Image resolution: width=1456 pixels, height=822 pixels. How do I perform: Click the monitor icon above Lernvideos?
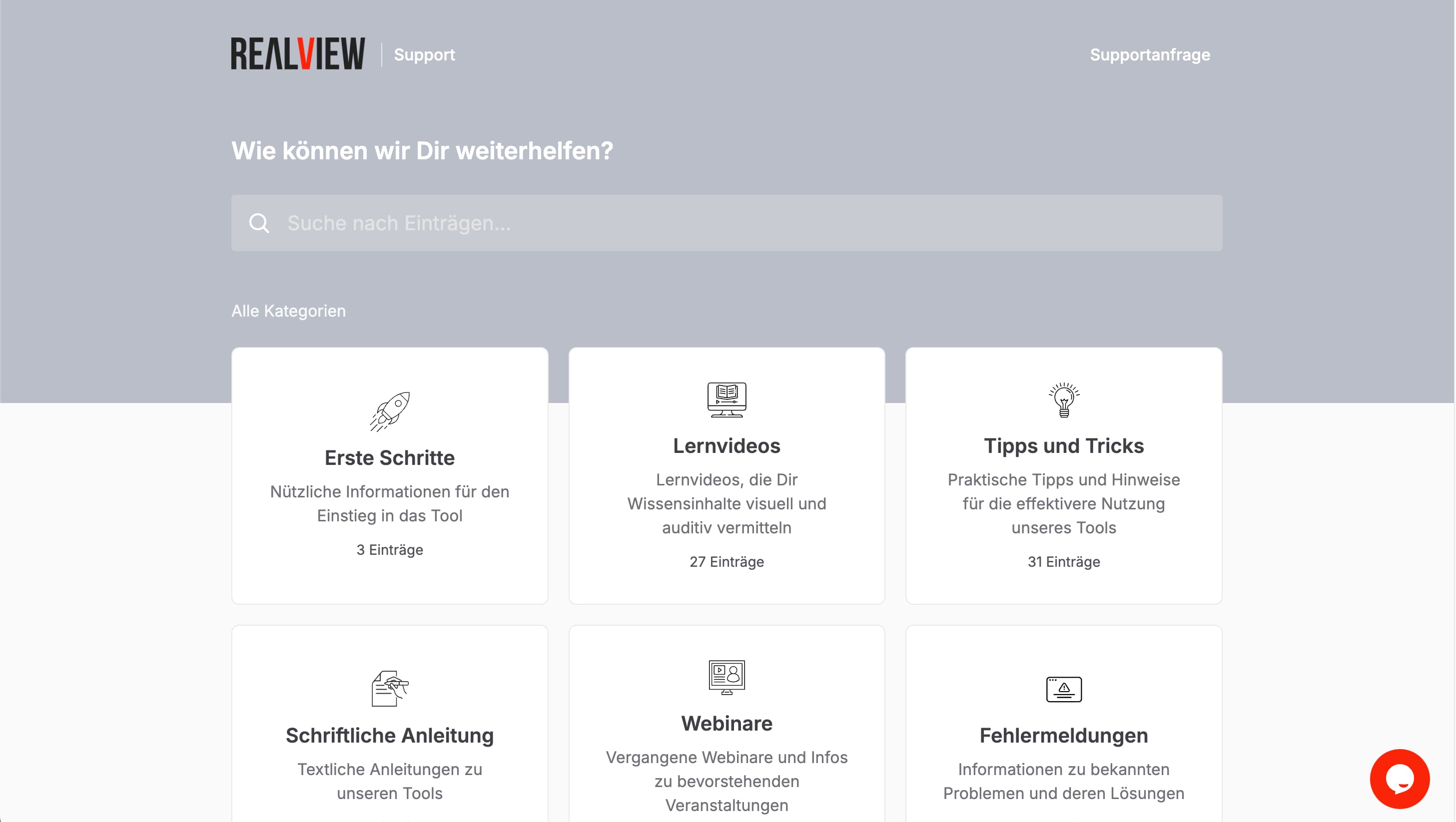pyautogui.click(x=727, y=400)
